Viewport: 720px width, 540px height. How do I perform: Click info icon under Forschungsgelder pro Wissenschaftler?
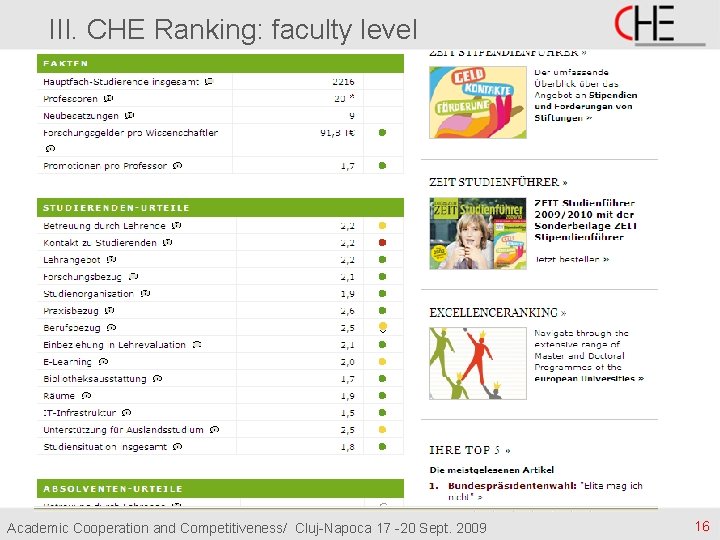click(x=51, y=148)
